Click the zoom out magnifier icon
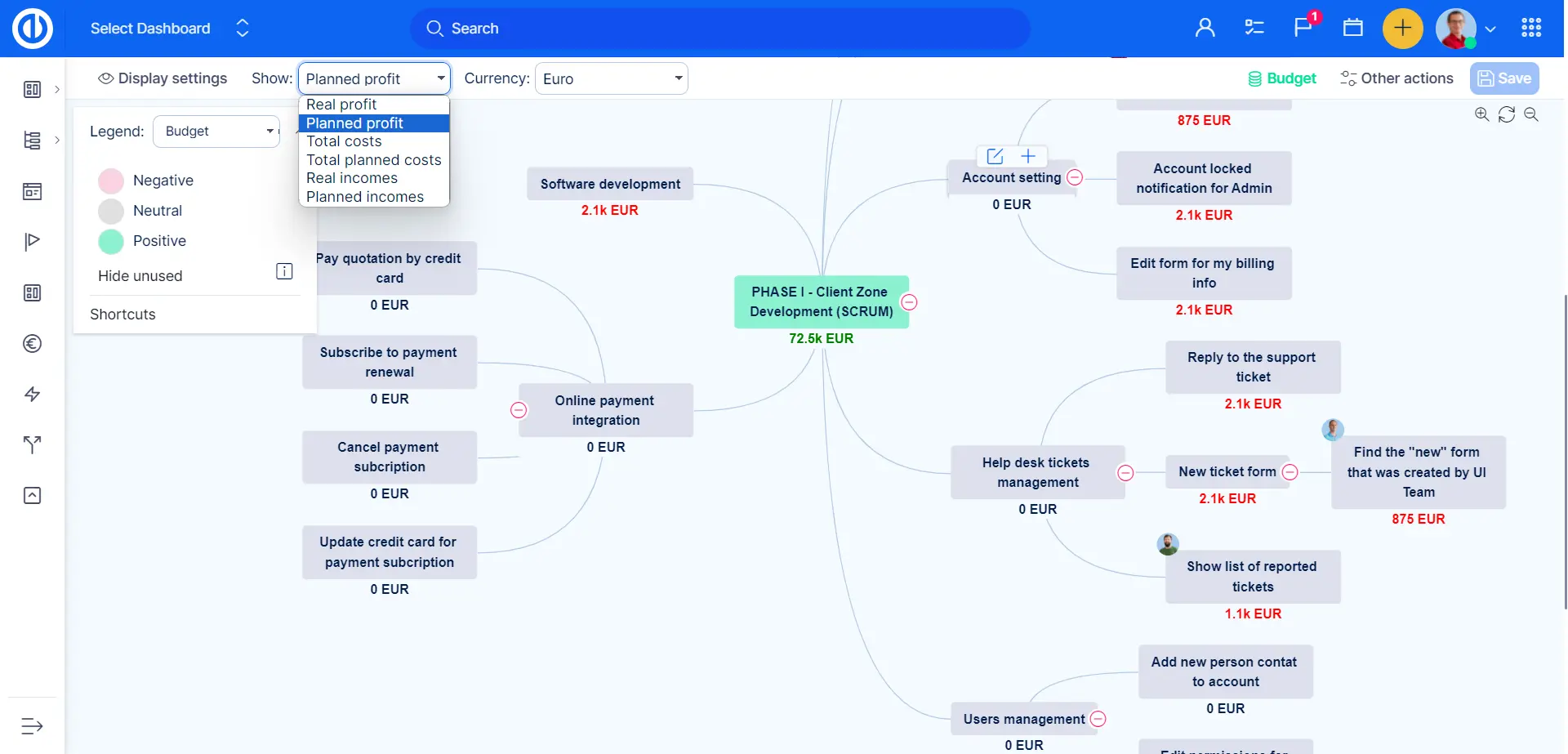The width and height of the screenshot is (1568, 754). (1531, 114)
